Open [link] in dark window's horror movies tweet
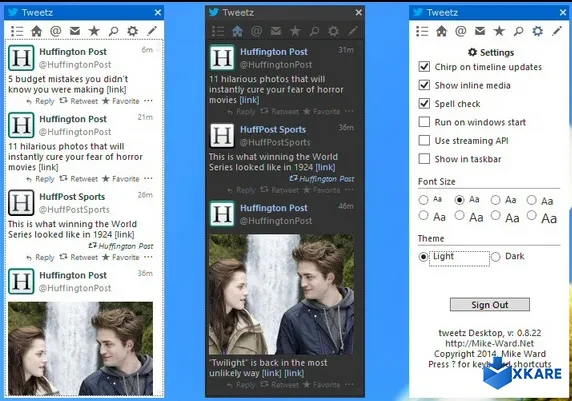The width and height of the screenshot is (572, 401). coord(250,100)
